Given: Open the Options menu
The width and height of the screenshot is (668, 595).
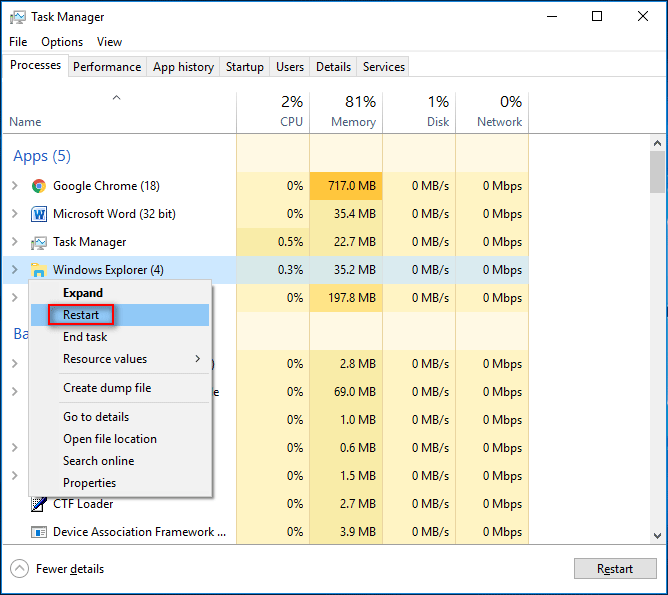Looking at the screenshot, I should tap(62, 42).
